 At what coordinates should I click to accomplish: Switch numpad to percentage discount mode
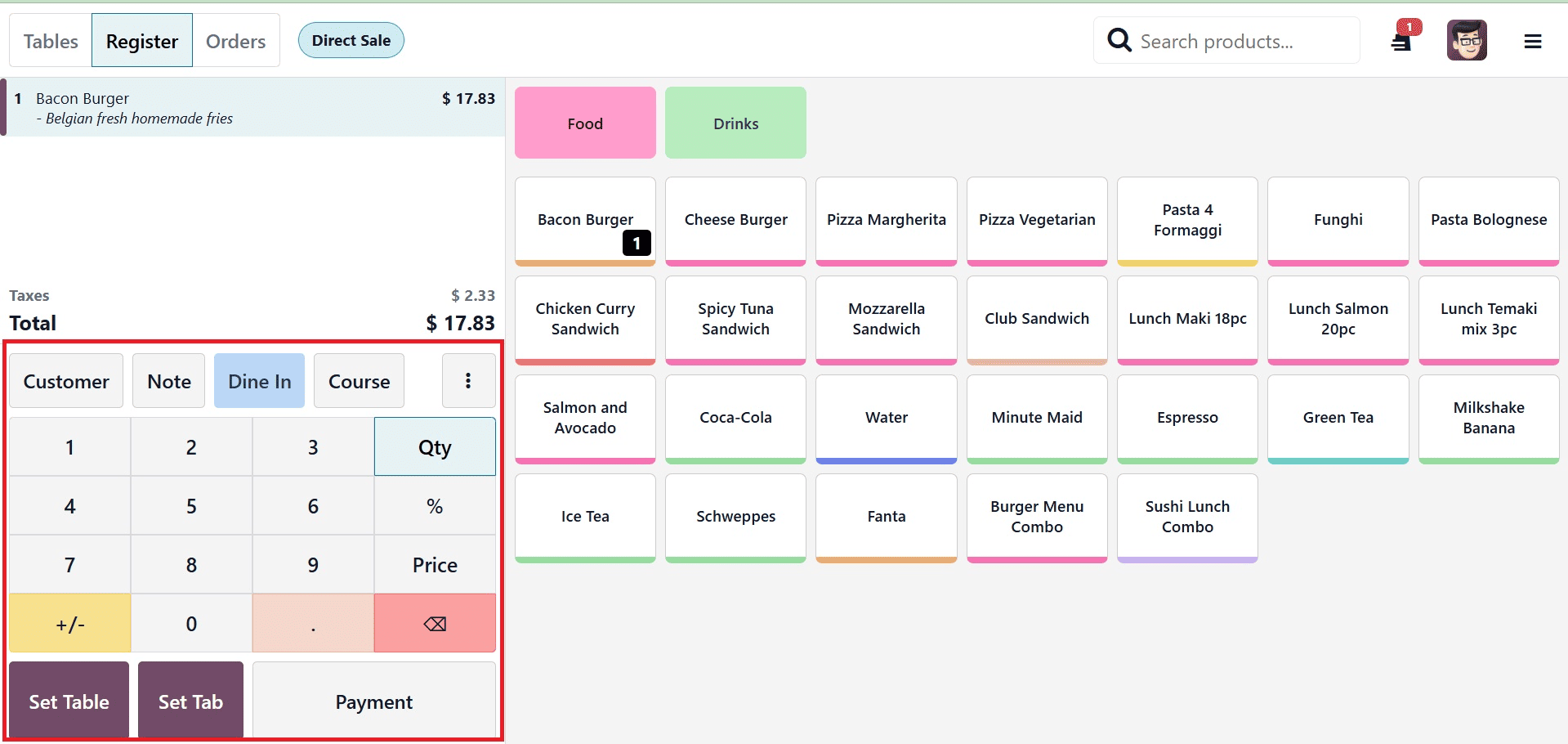(x=434, y=505)
